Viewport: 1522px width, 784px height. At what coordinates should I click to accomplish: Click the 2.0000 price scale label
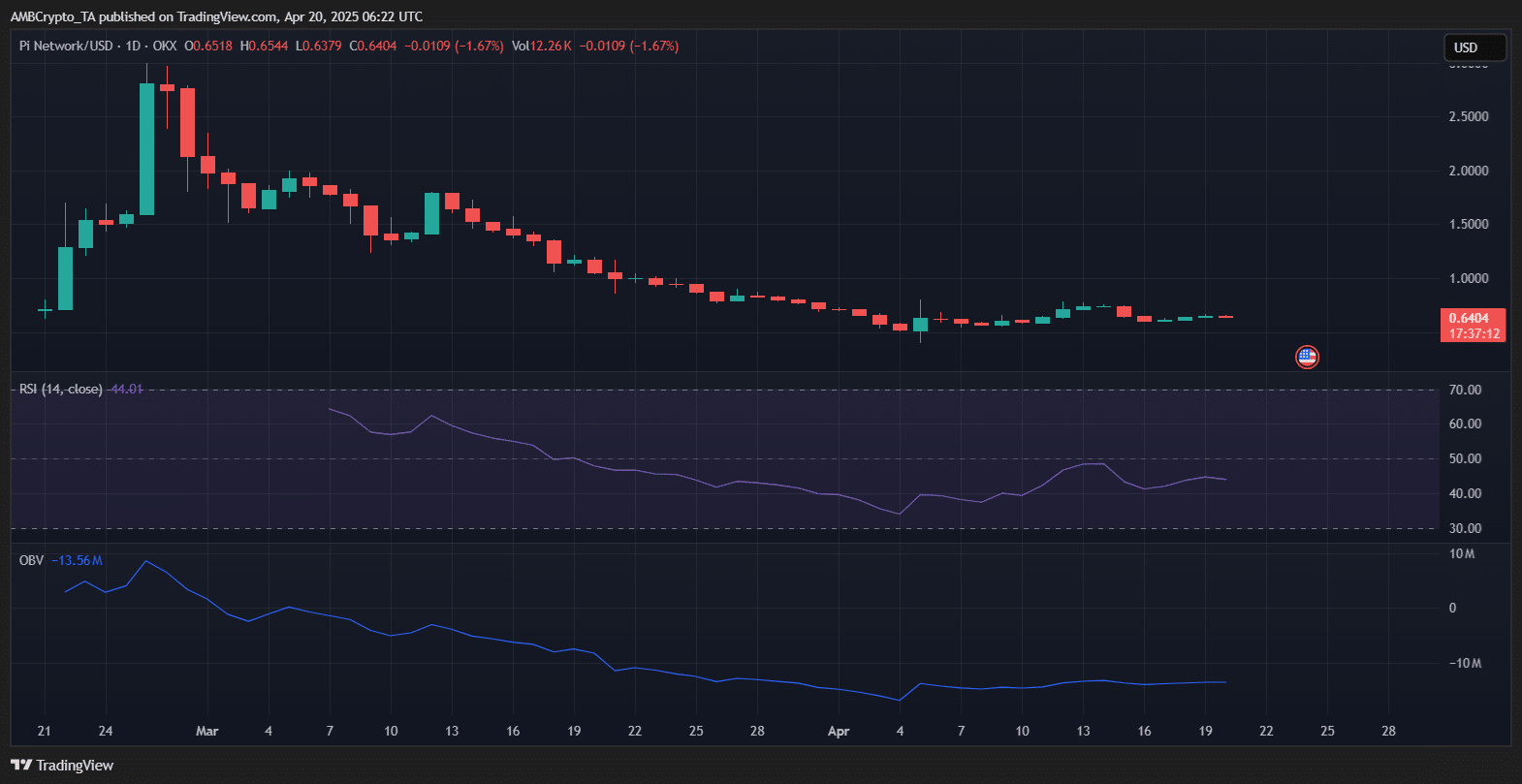click(x=1468, y=171)
